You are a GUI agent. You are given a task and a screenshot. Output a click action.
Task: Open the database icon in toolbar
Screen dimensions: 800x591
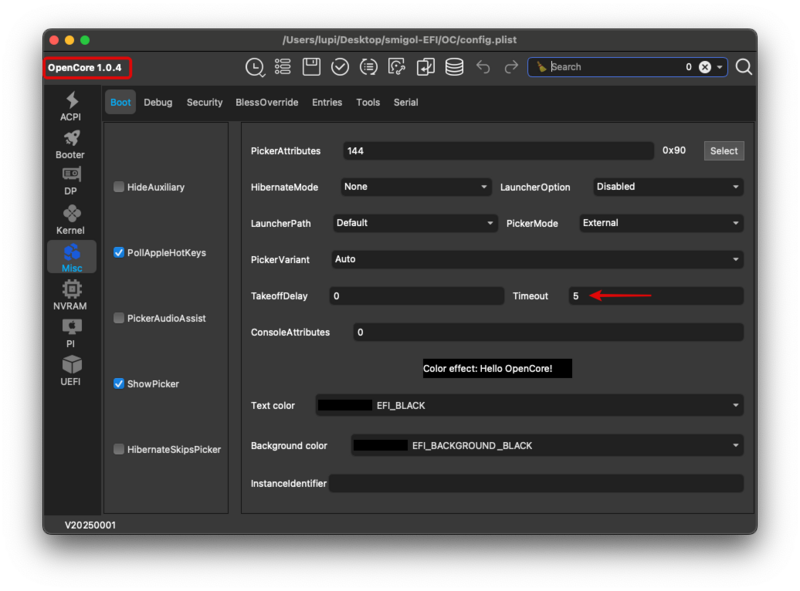pyautogui.click(x=454, y=67)
